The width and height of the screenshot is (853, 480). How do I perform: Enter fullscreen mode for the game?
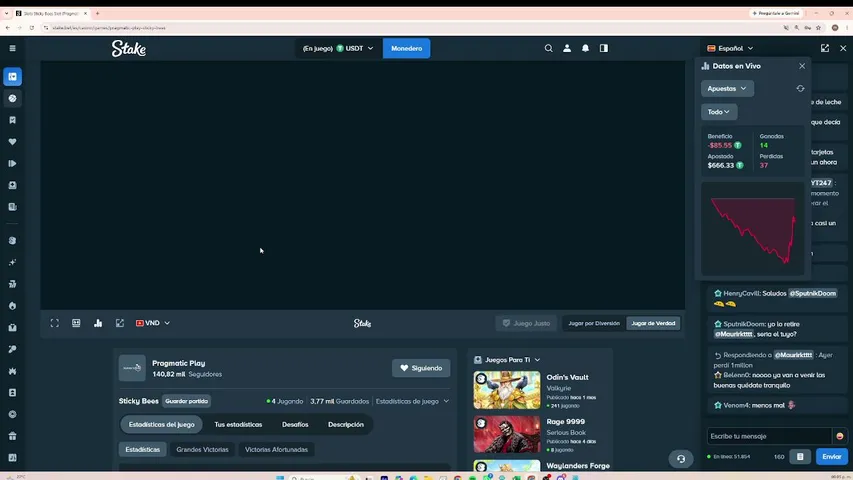click(54, 323)
